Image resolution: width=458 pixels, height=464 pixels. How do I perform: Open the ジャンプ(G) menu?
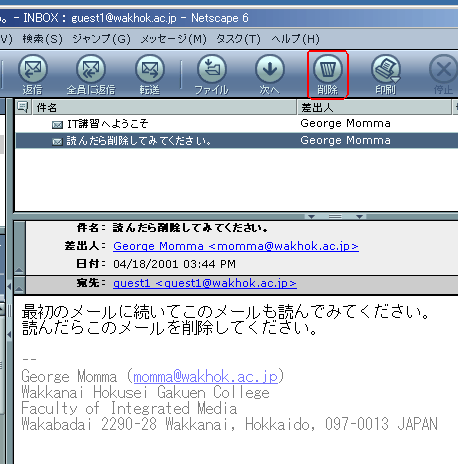click(101, 39)
